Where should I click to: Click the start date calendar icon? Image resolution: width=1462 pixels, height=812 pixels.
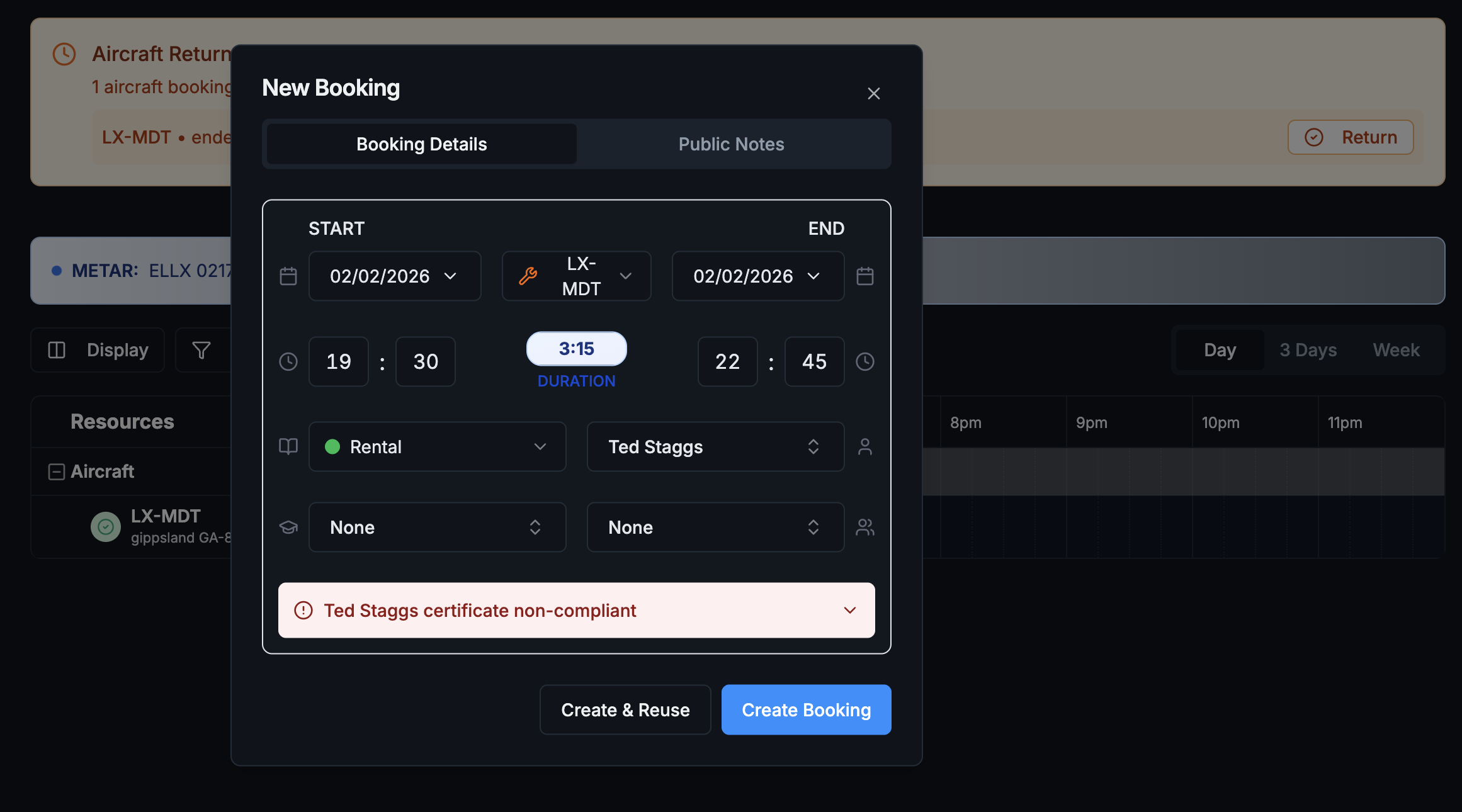point(288,276)
